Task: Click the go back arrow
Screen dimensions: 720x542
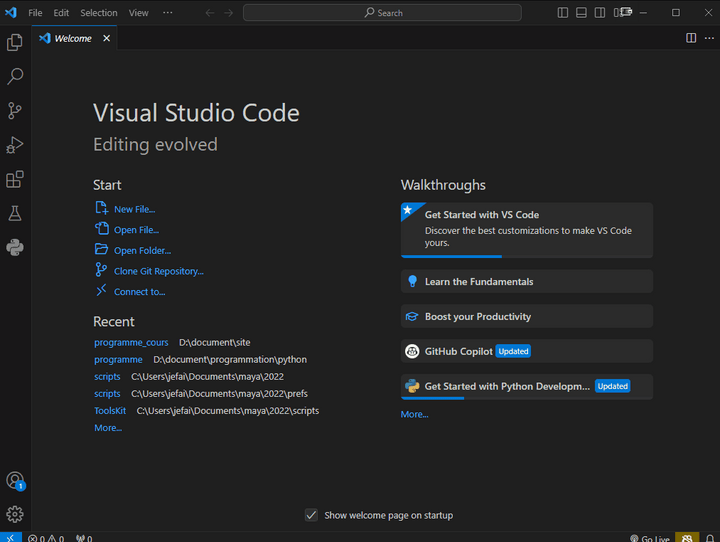Action: [x=210, y=13]
